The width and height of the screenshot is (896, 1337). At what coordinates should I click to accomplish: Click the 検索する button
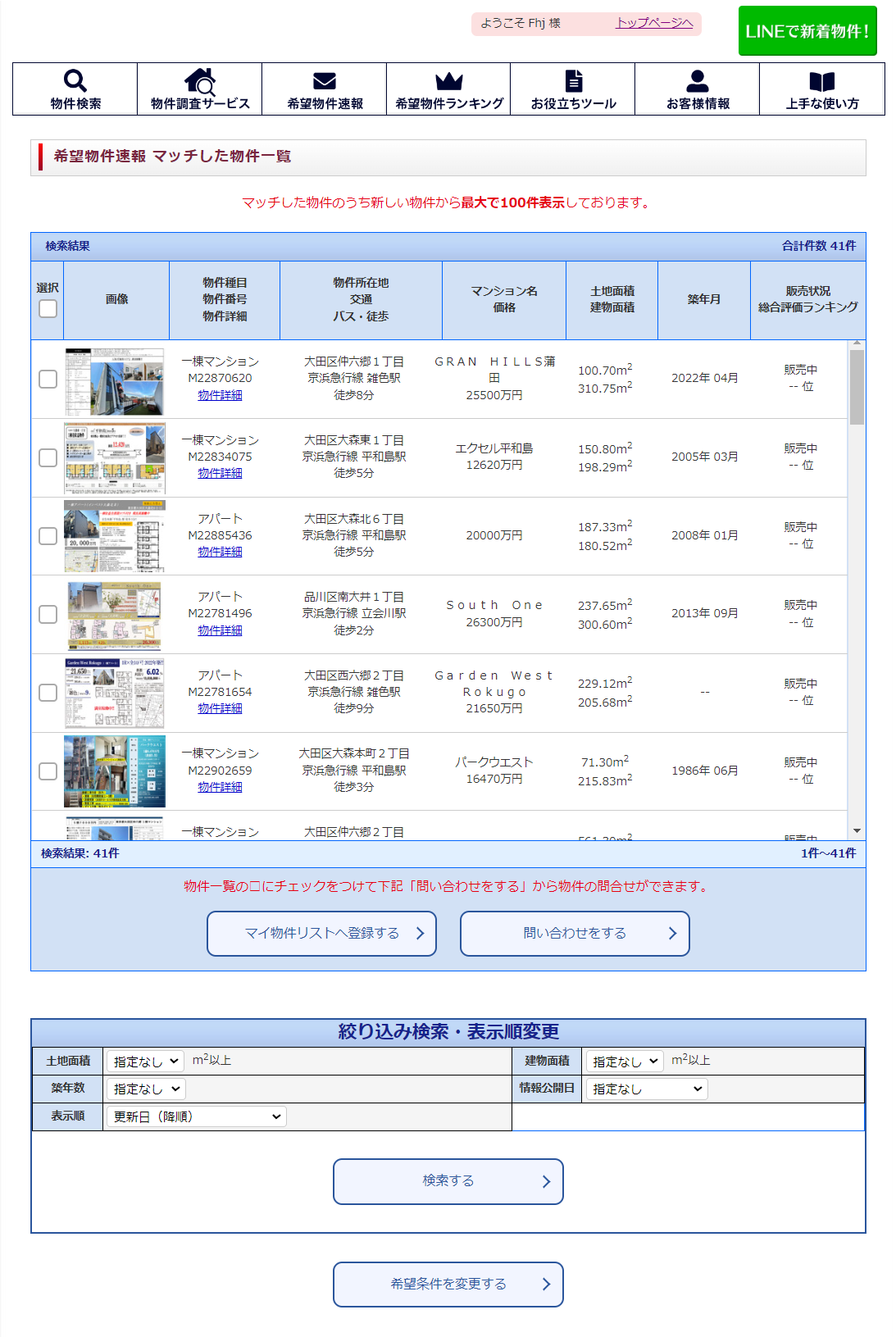[x=448, y=1181]
